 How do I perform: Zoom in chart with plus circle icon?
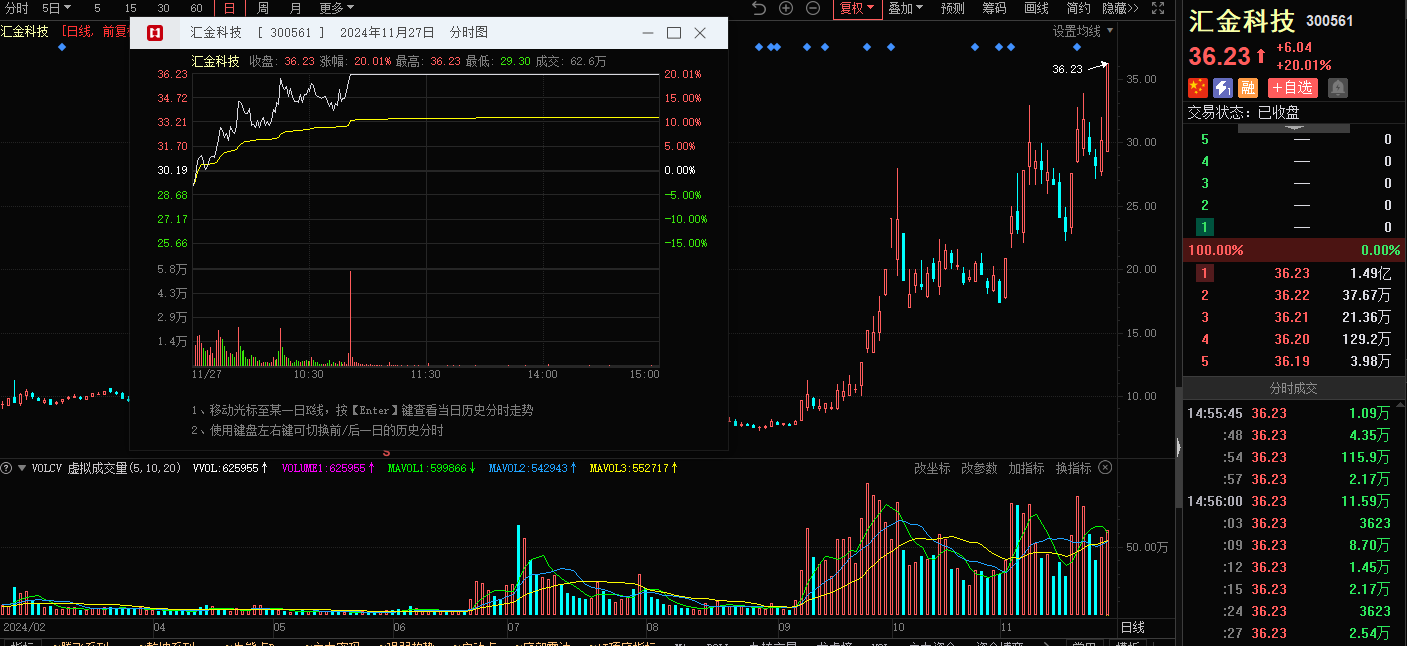click(786, 9)
